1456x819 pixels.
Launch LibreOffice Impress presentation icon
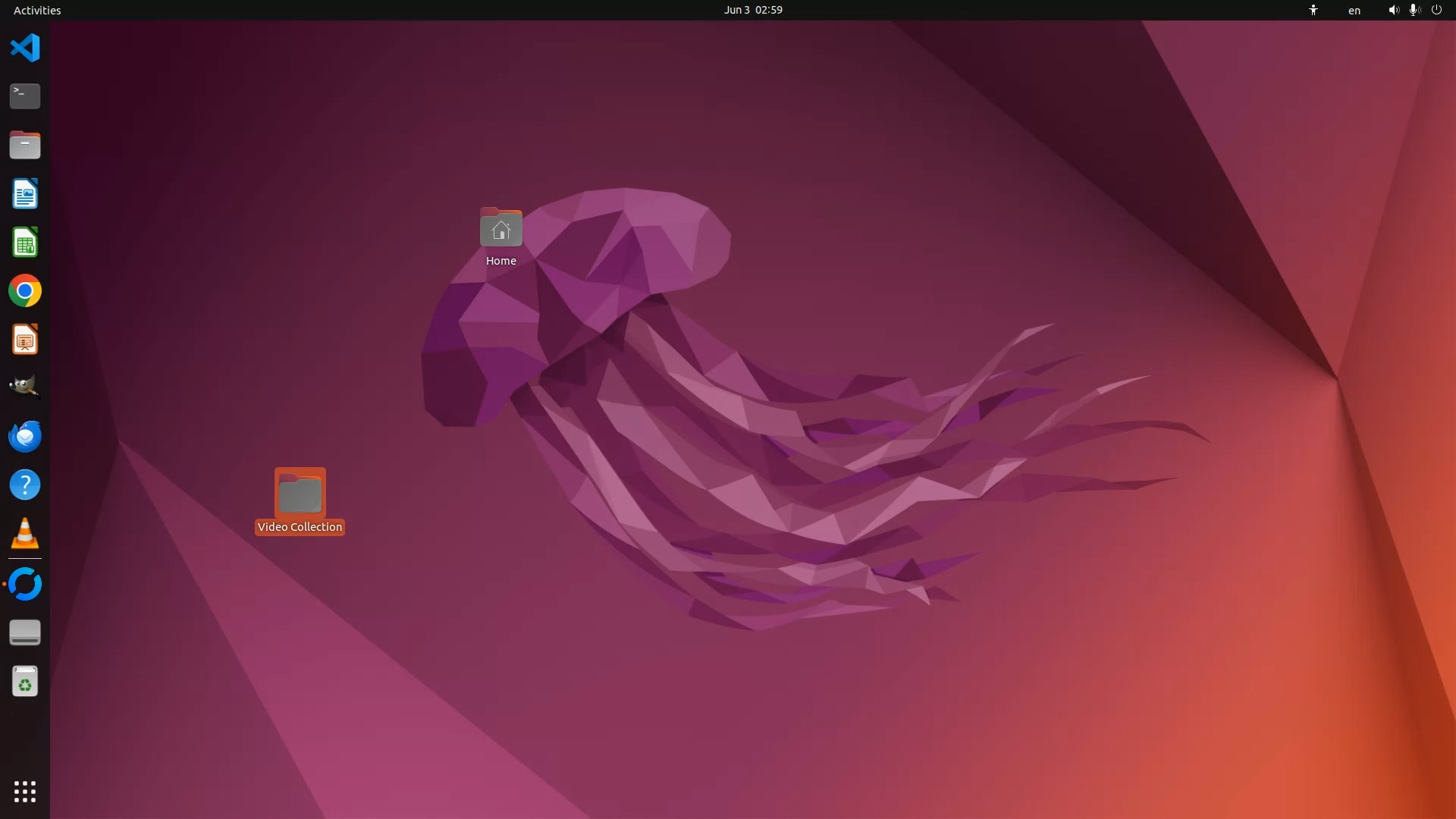pos(25,340)
